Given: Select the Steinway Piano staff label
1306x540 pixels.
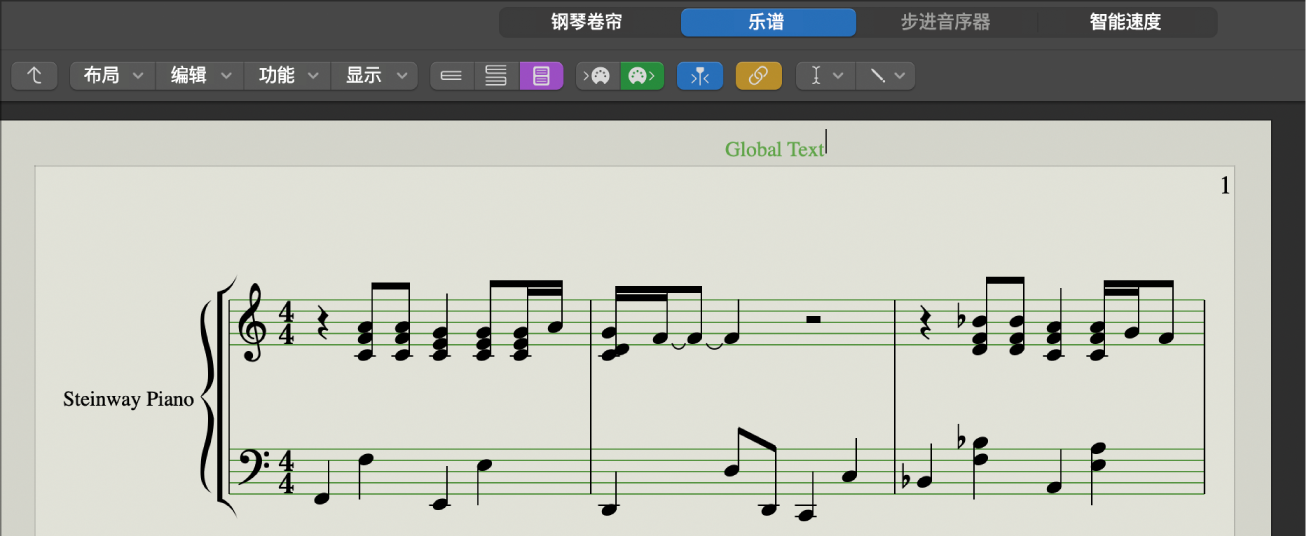Looking at the screenshot, I should coord(128,399).
